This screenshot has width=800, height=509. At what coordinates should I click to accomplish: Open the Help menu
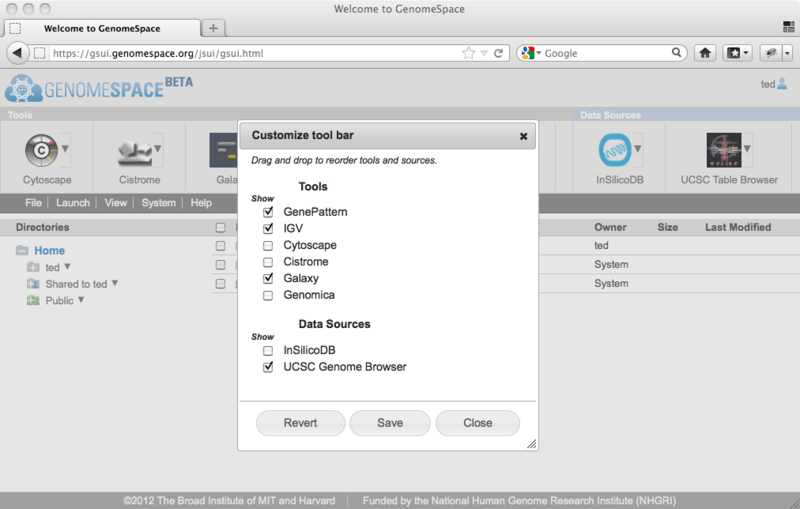[201, 202]
